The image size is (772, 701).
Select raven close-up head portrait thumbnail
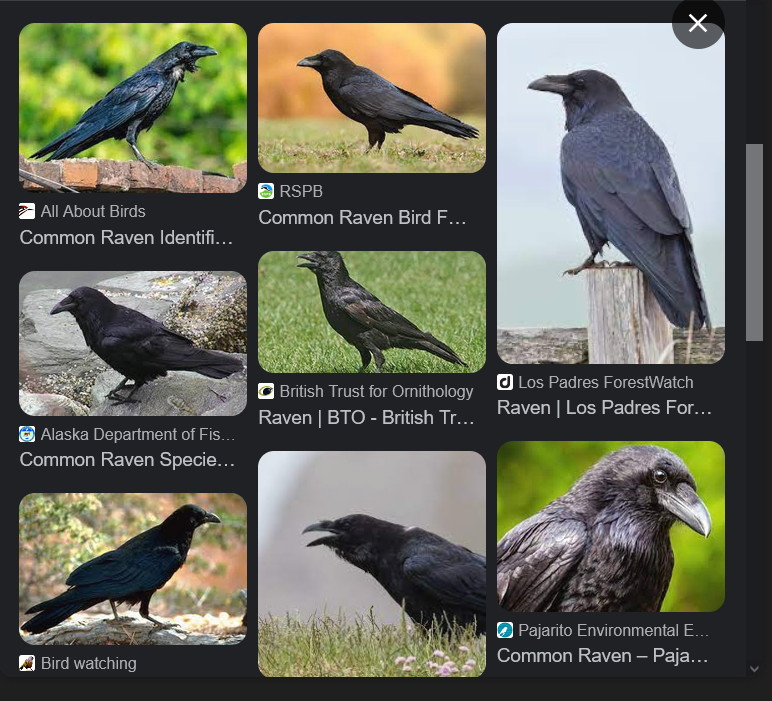(x=611, y=526)
